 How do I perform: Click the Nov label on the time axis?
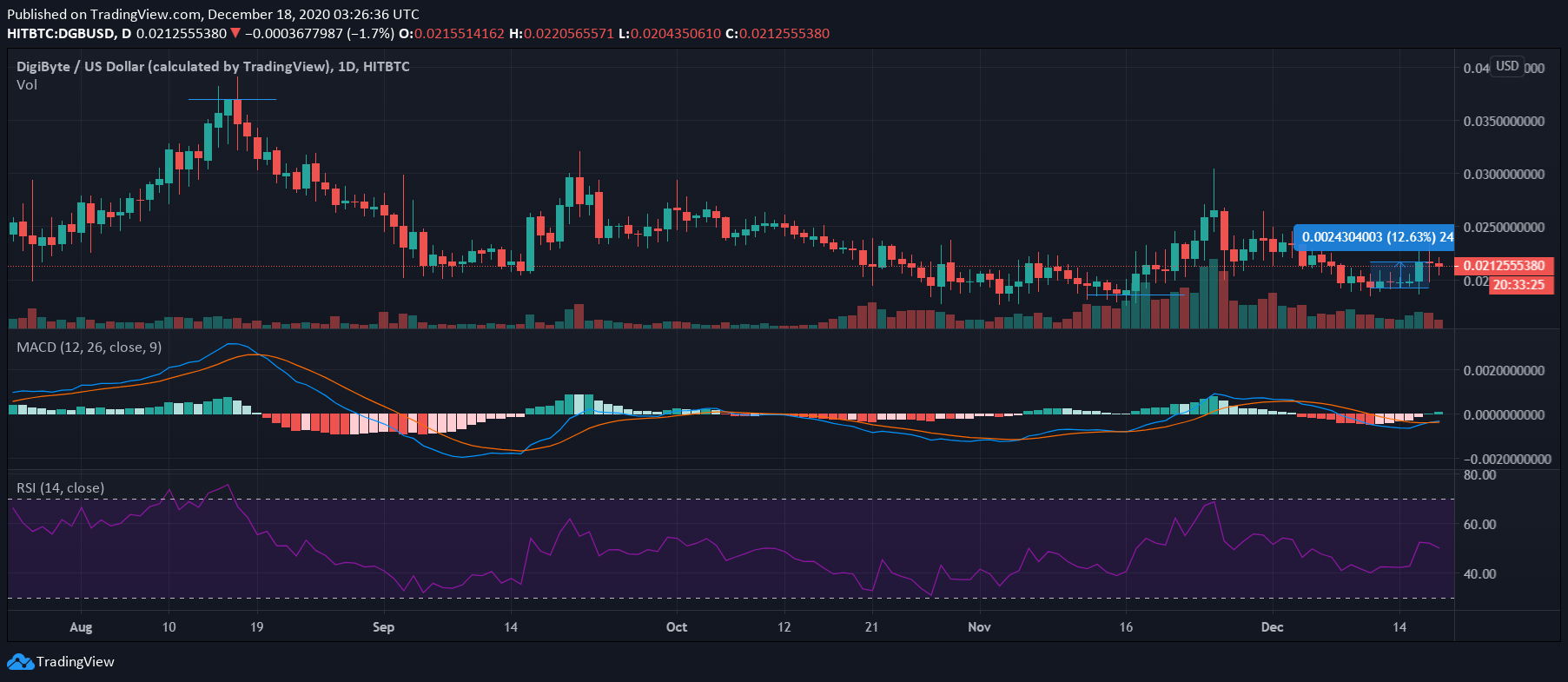pos(979,626)
